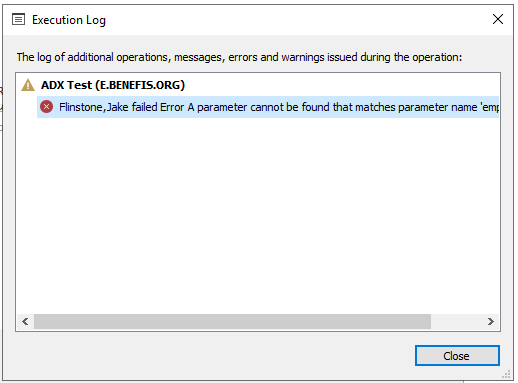Click the yellow warning triangle icon
518x383 pixels.
(28, 85)
